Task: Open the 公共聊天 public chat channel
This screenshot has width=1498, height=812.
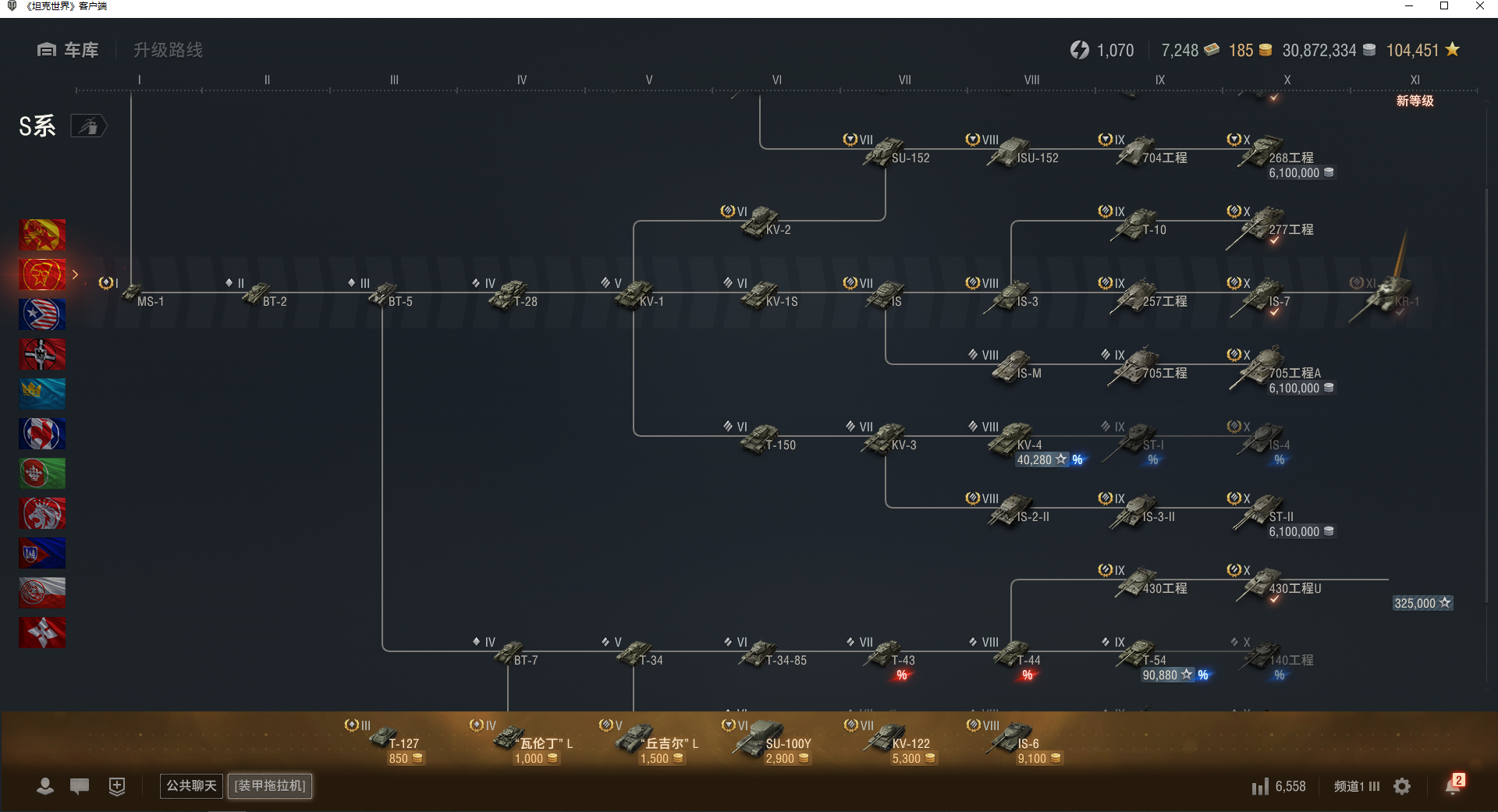Action: [191, 785]
